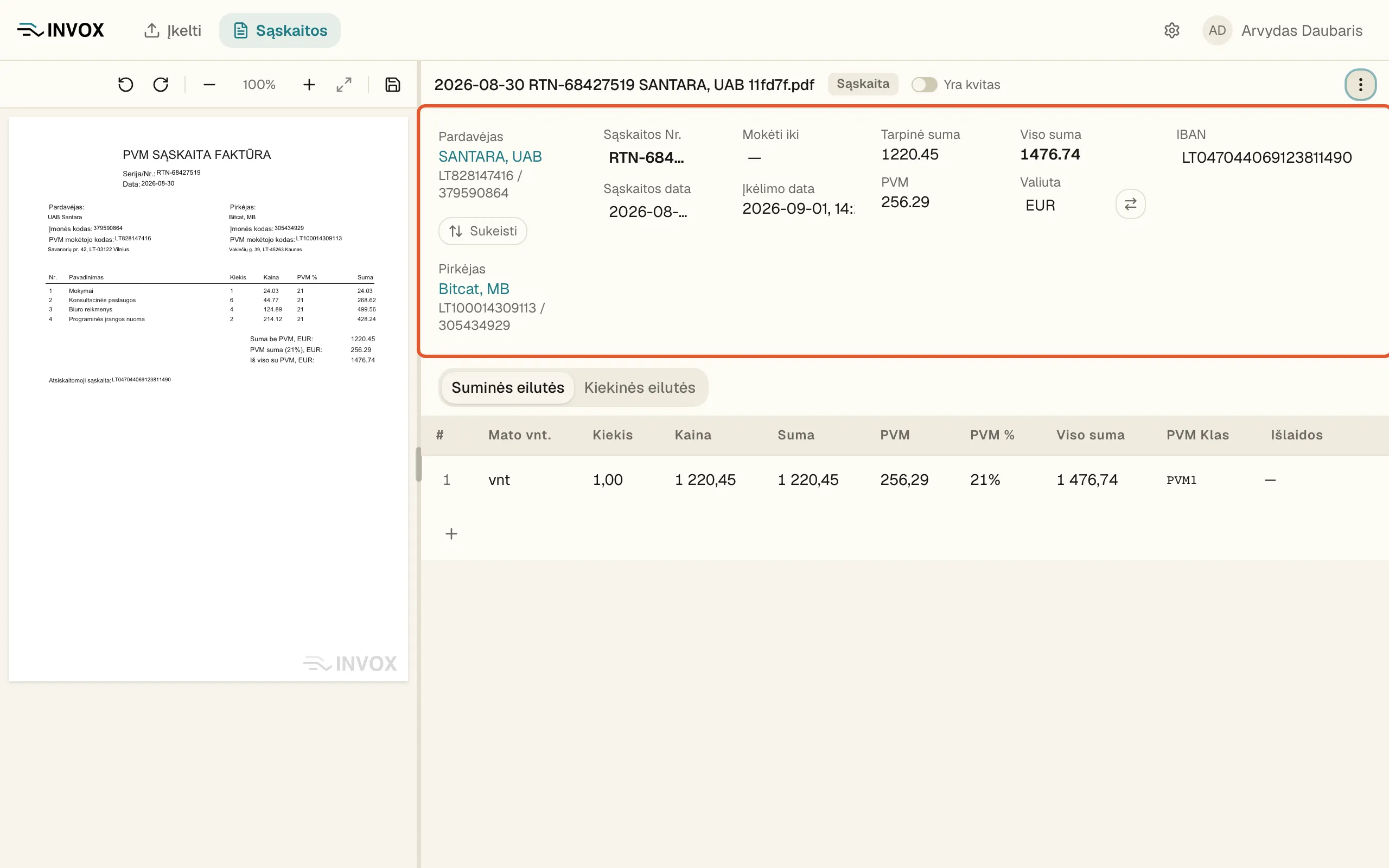Zoom in on the PDF preview
The image size is (1389, 868).
coord(309,85)
